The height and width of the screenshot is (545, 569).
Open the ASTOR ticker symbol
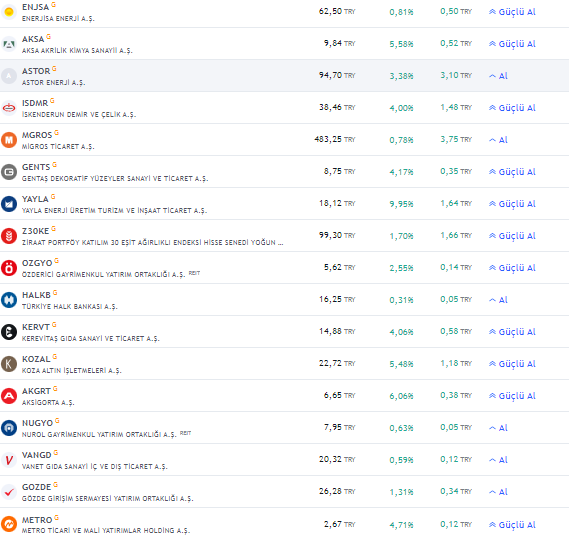click(36, 71)
